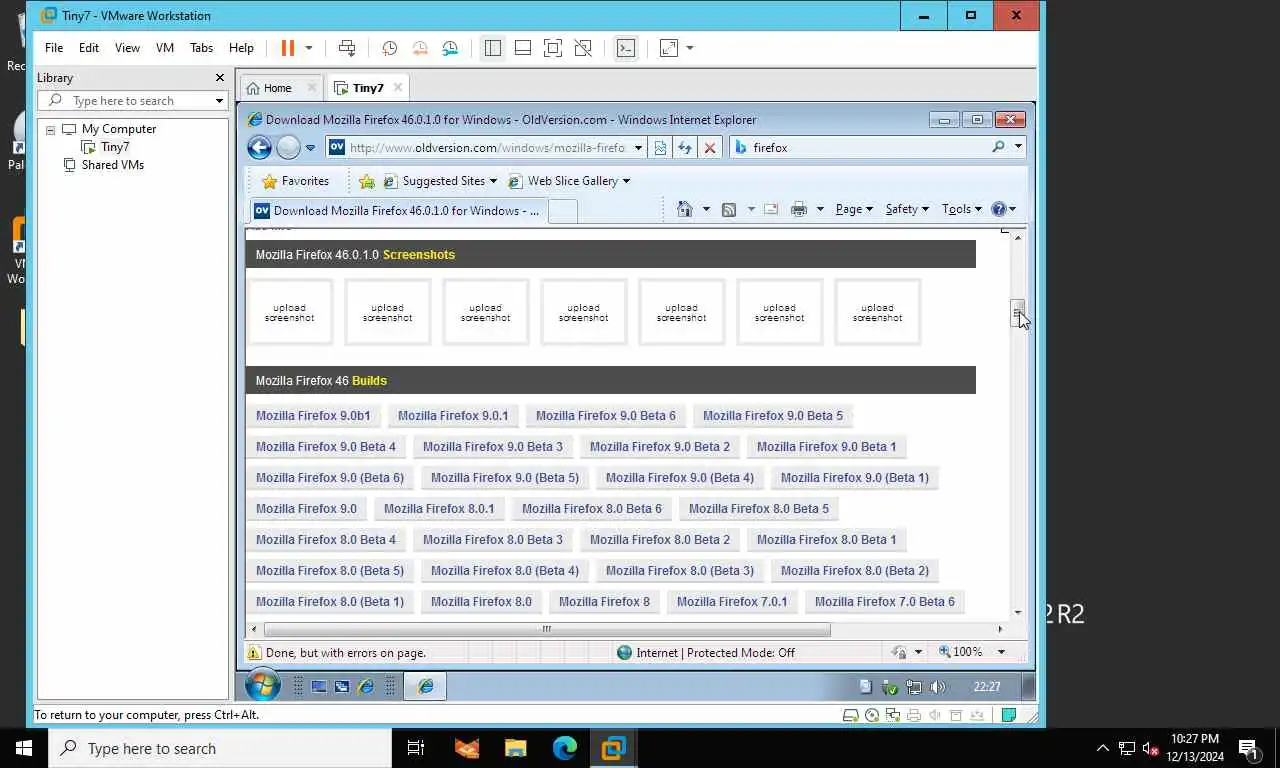Screen dimensions: 1280x768
Task: Open the Web Slice Gallery dropdown
Action: [569, 181]
